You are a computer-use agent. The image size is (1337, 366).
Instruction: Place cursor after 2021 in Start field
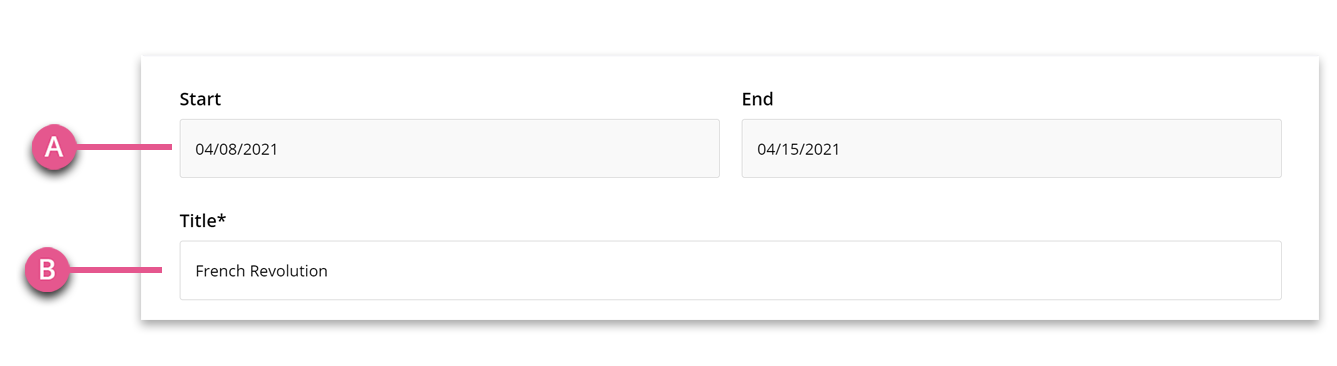(279, 150)
